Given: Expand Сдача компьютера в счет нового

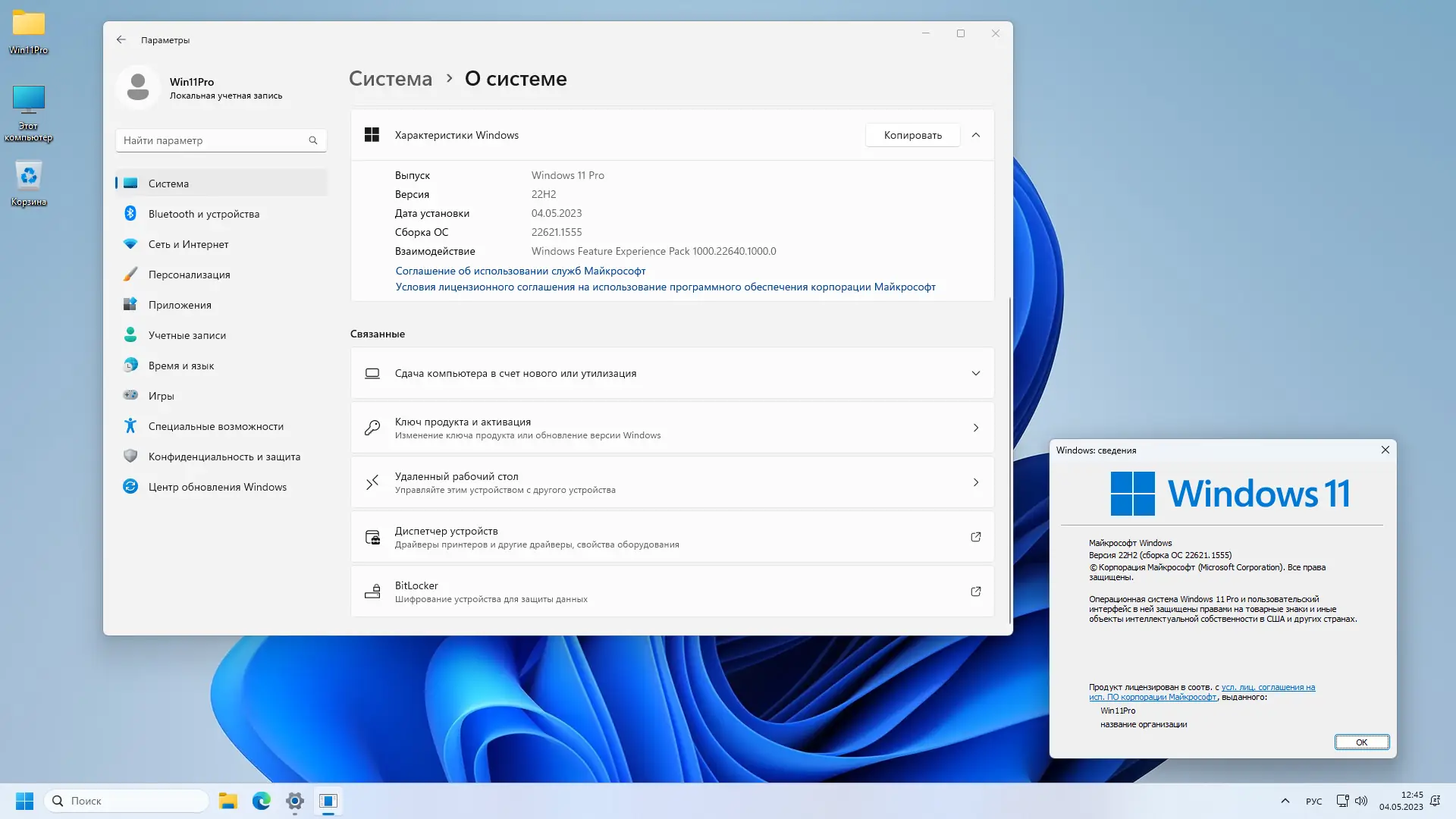Looking at the screenshot, I should [975, 373].
